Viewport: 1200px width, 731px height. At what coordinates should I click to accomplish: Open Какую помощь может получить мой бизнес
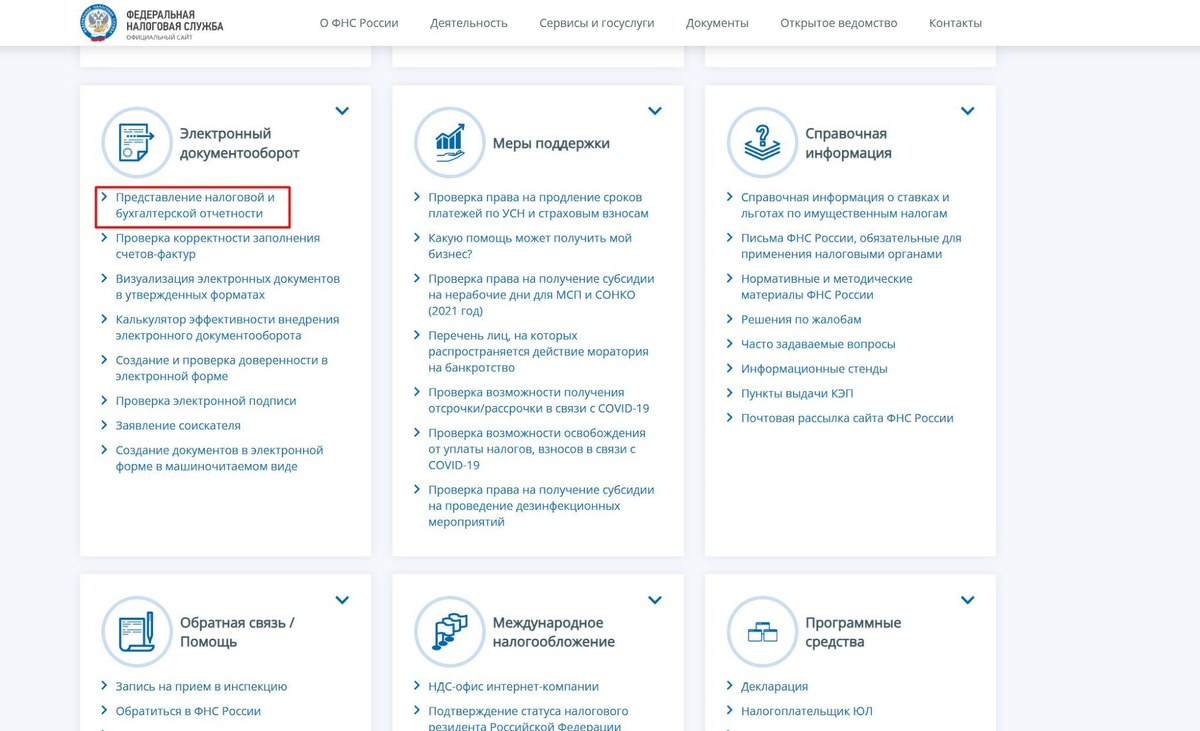point(530,246)
